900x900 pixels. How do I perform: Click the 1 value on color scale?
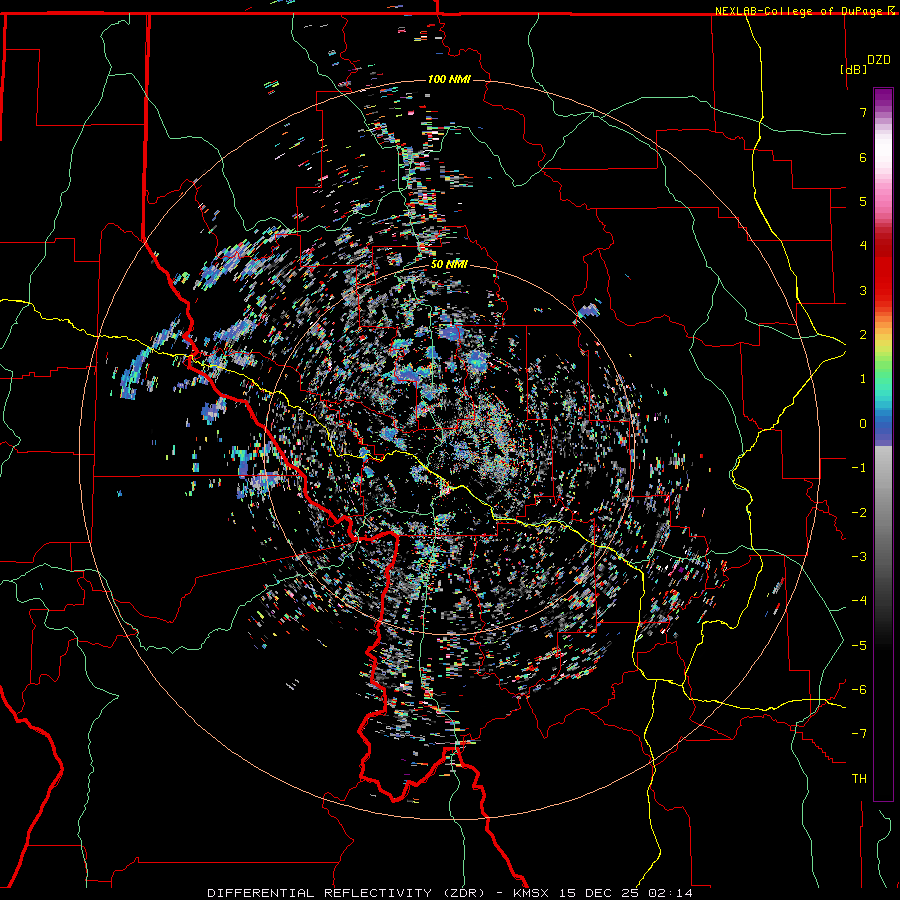coord(863,379)
